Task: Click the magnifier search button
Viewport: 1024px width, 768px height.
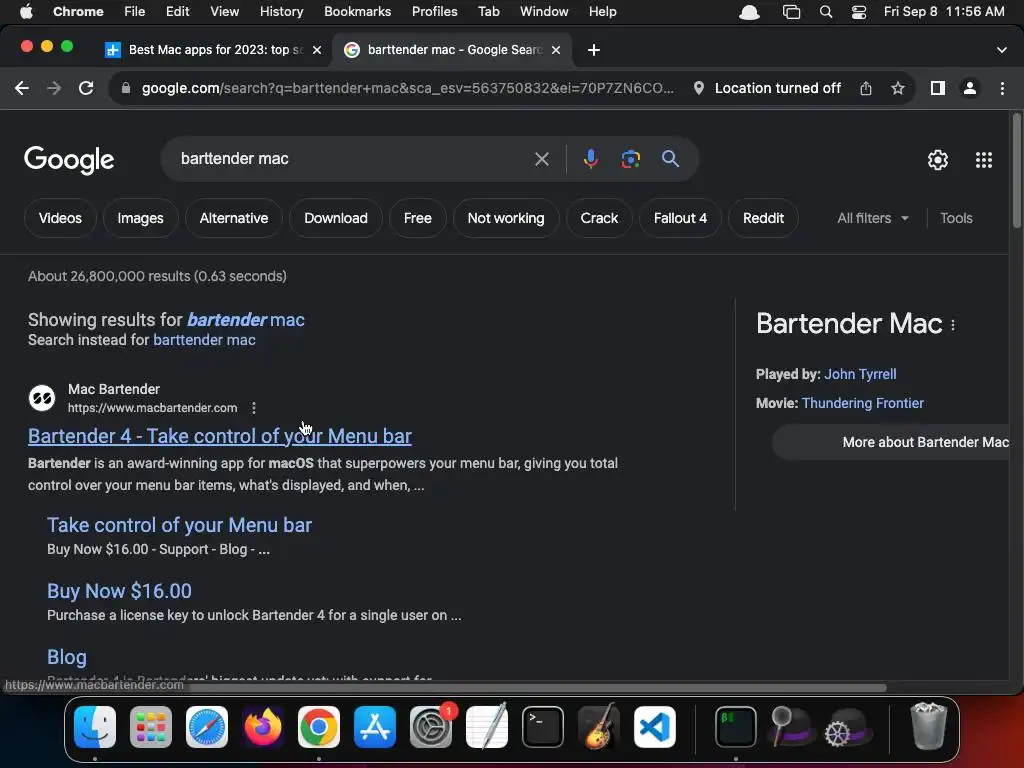Action: [670, 159]
